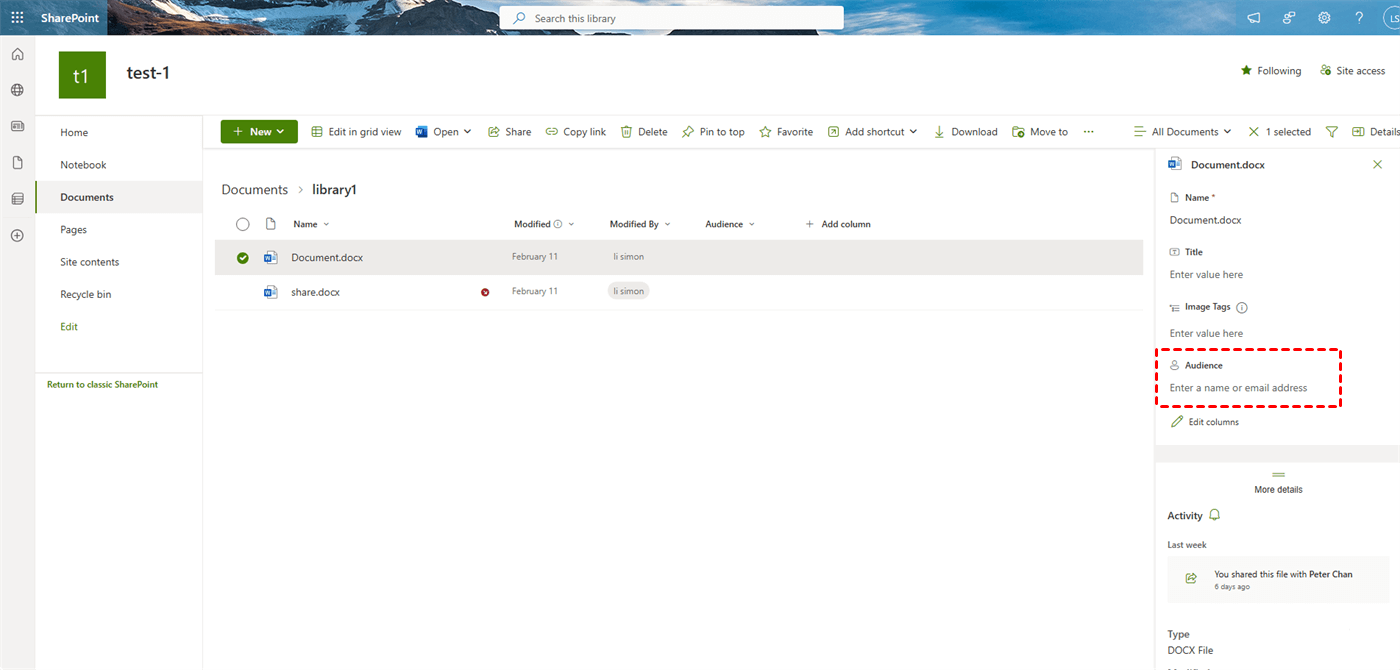Screen dimensions: 1400x670
Task: Click the Share command
Action: point(509,132)
